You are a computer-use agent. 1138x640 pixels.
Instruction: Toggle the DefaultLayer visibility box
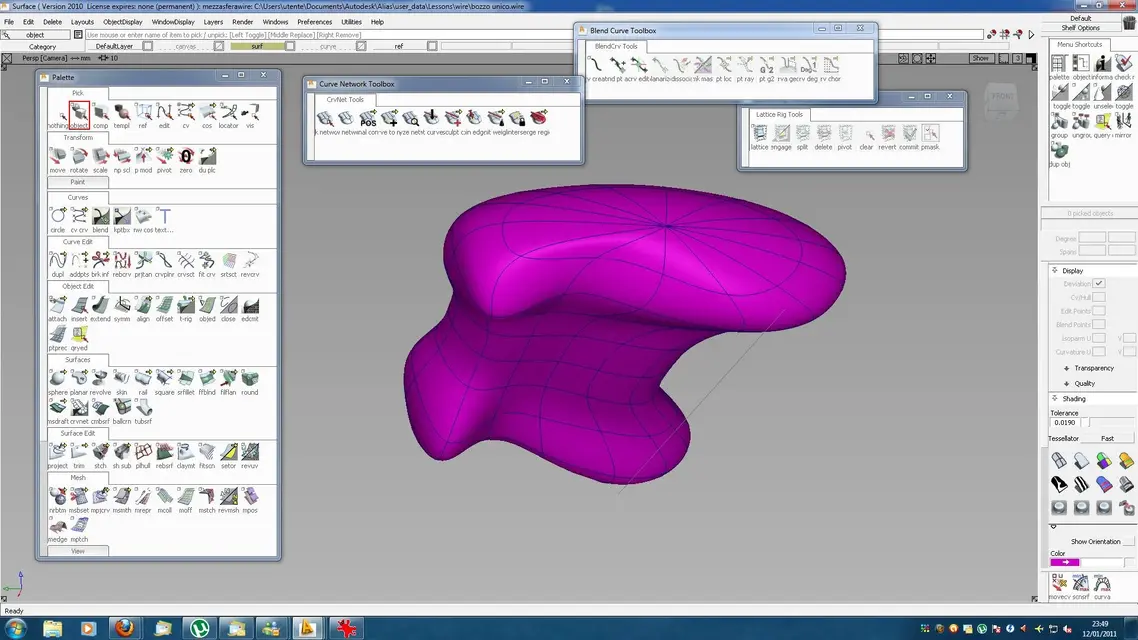(147, 46)
